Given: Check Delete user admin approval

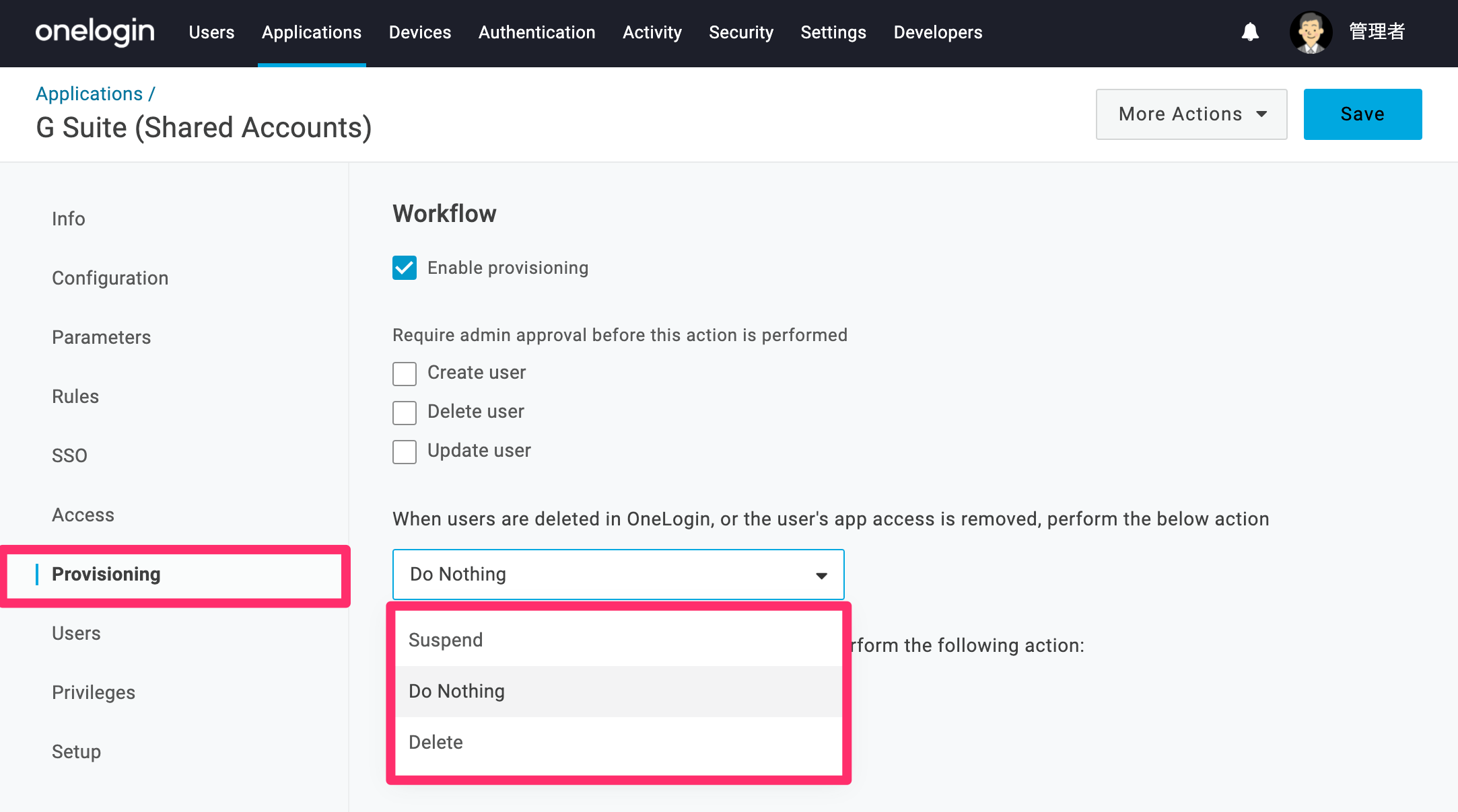Looking at the screenshot, I should (x=405, y=412).
